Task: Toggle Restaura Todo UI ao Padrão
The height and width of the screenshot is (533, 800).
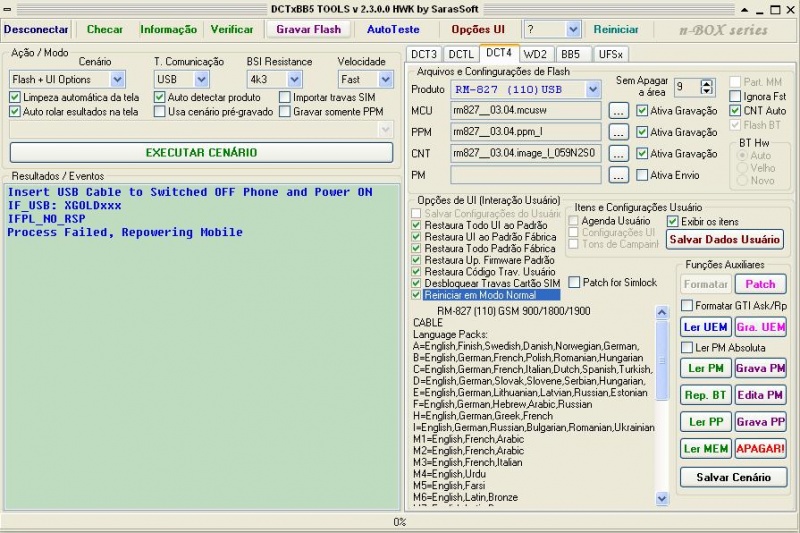Action: tap(416, 225)
